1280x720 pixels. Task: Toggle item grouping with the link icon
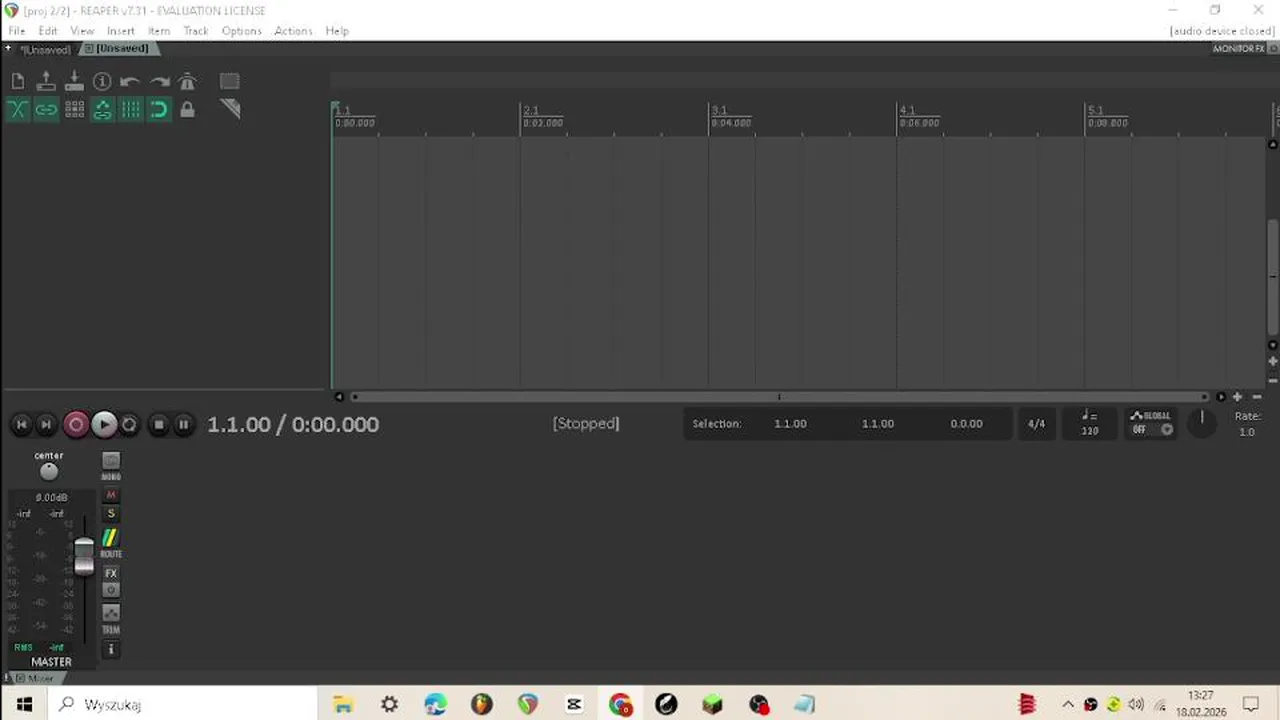[x=46, y=110]
